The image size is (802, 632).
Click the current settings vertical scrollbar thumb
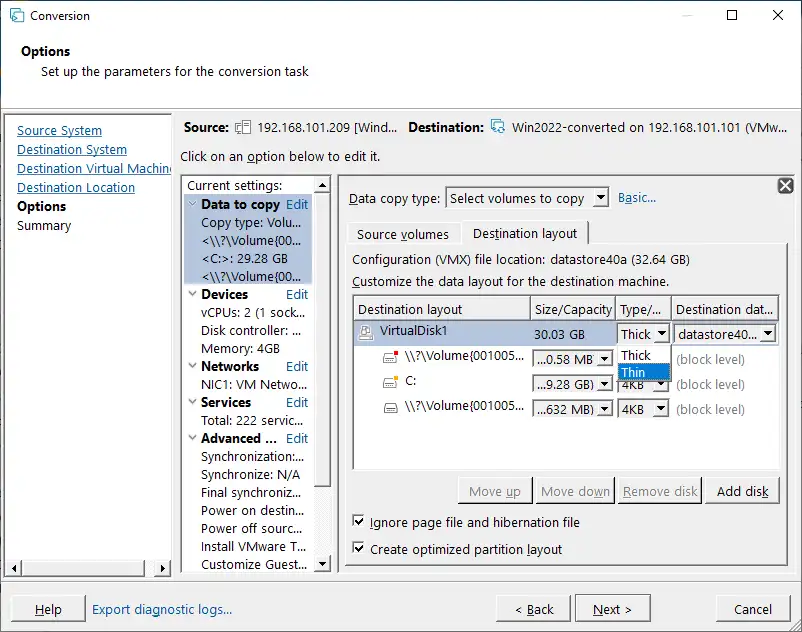tap(322, 340)
